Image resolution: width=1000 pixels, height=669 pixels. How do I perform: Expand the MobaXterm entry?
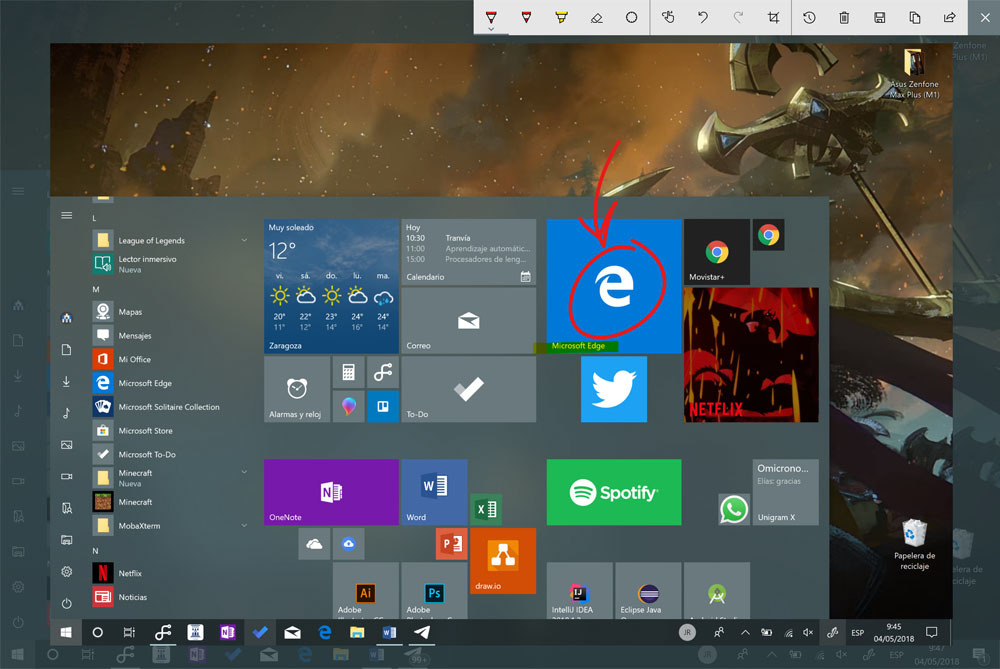[x=244, y=525]
